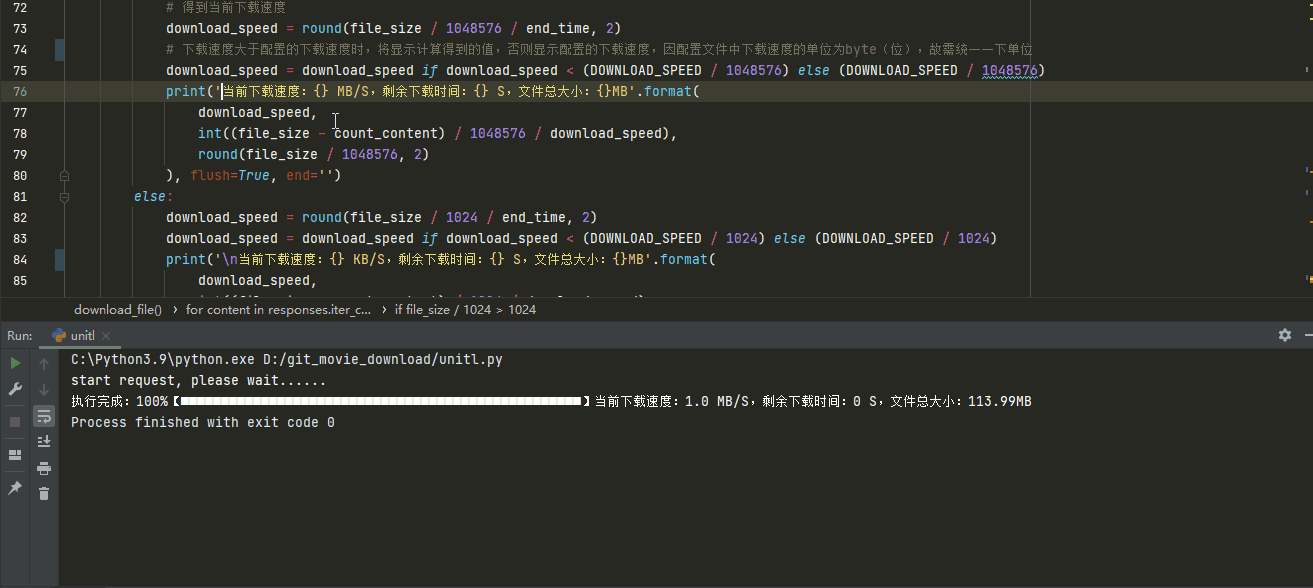The width and height of the screenshot is (1313, 588).
Task: Click the stop process square icon
Action: click(14, 421)
